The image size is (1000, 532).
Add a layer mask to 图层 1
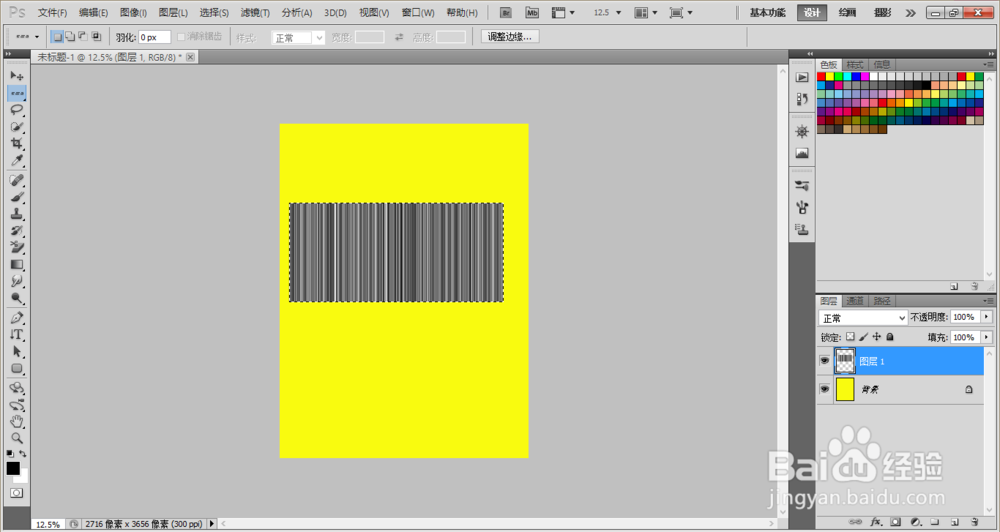click(895, 522)
